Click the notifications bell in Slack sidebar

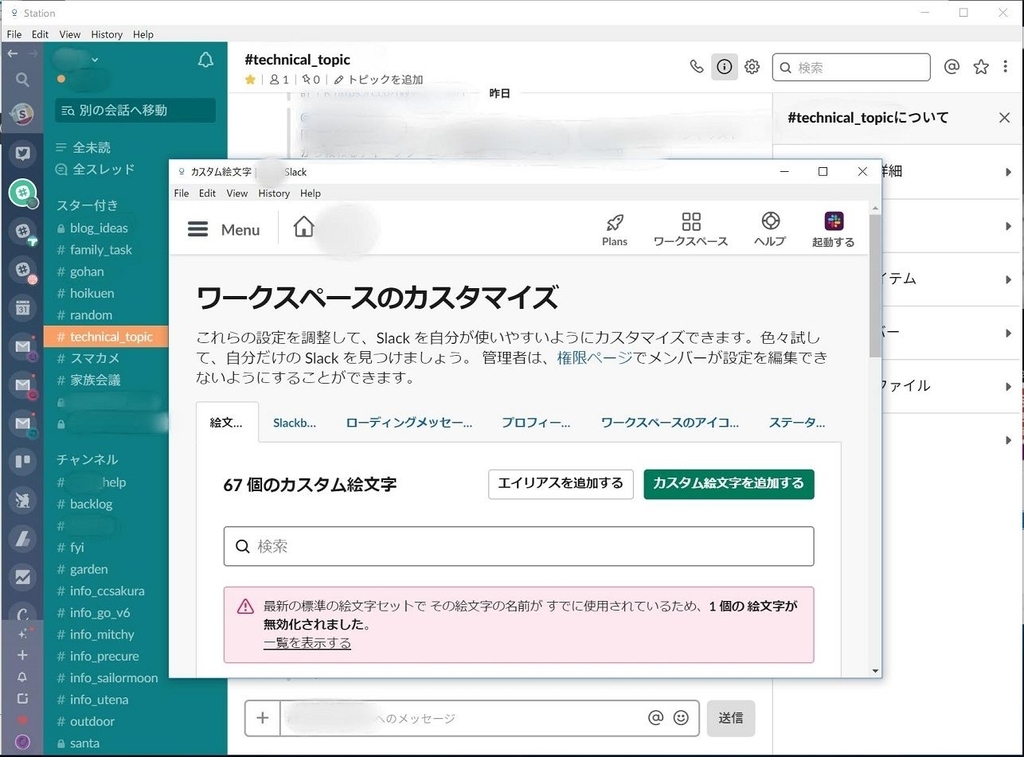(x=206, y=61)
